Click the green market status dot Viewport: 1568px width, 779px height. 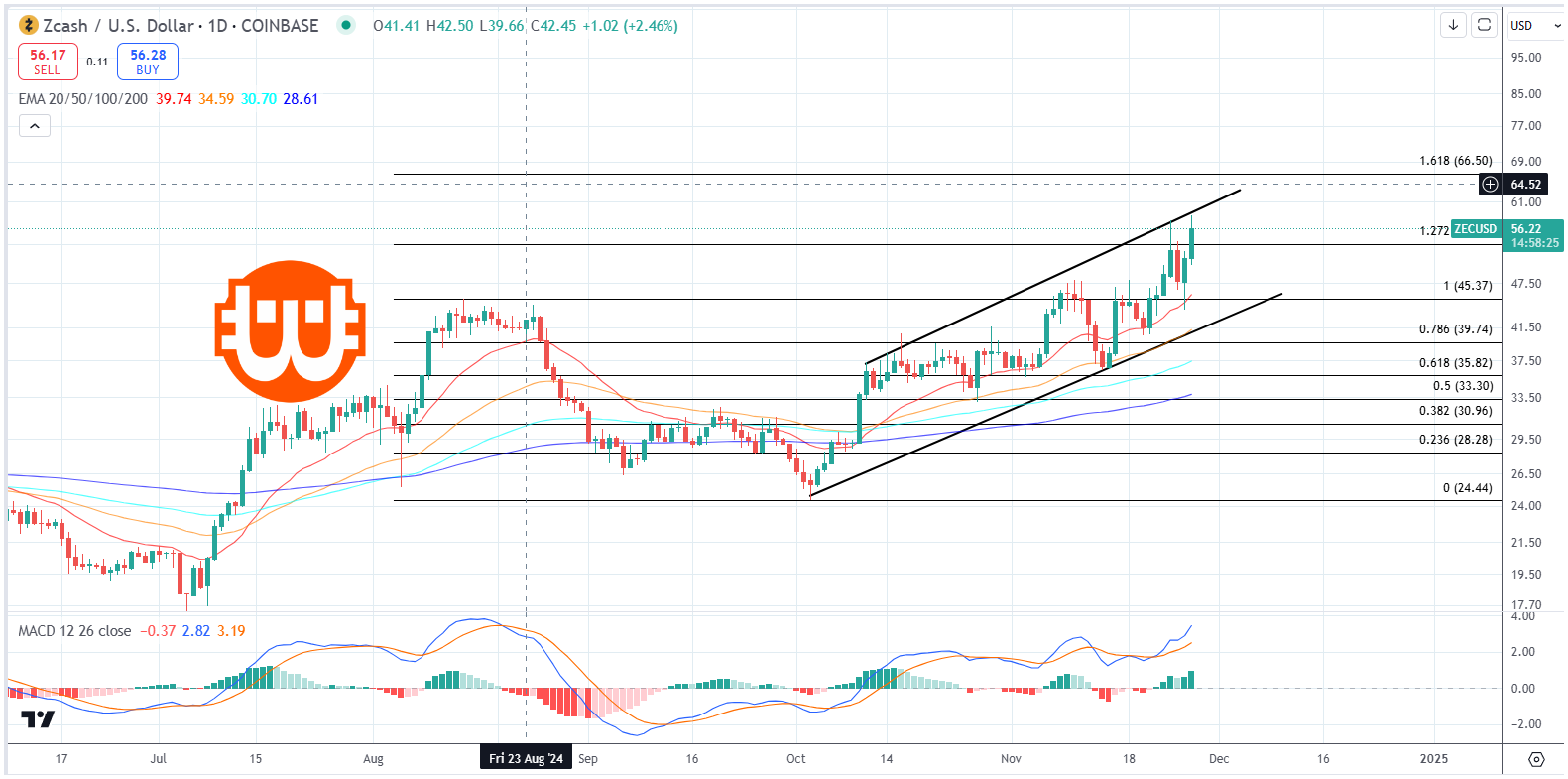(345, 25)
